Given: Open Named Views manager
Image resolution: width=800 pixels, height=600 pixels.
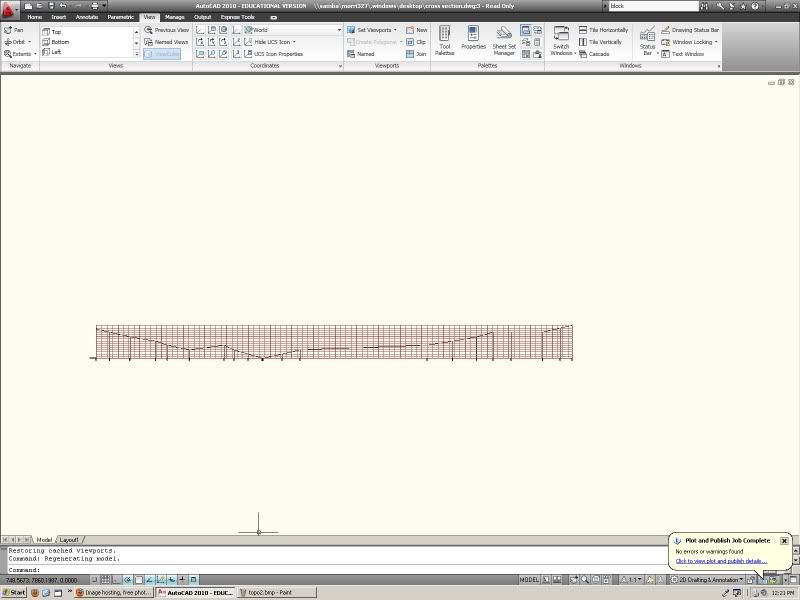Looking at the screenshot, I should click(166, 42).
